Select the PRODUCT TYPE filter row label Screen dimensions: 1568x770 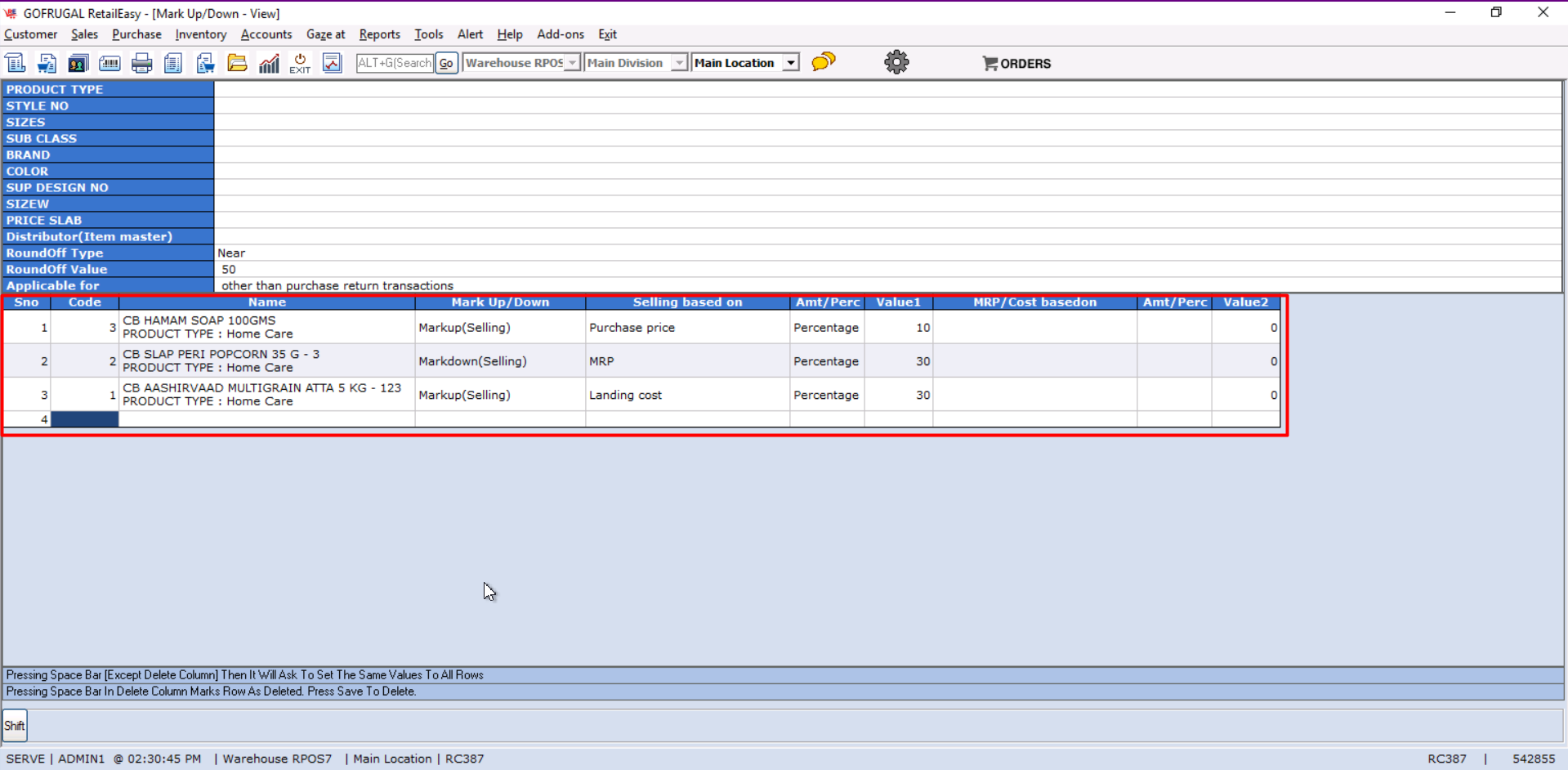click(108, 89)
